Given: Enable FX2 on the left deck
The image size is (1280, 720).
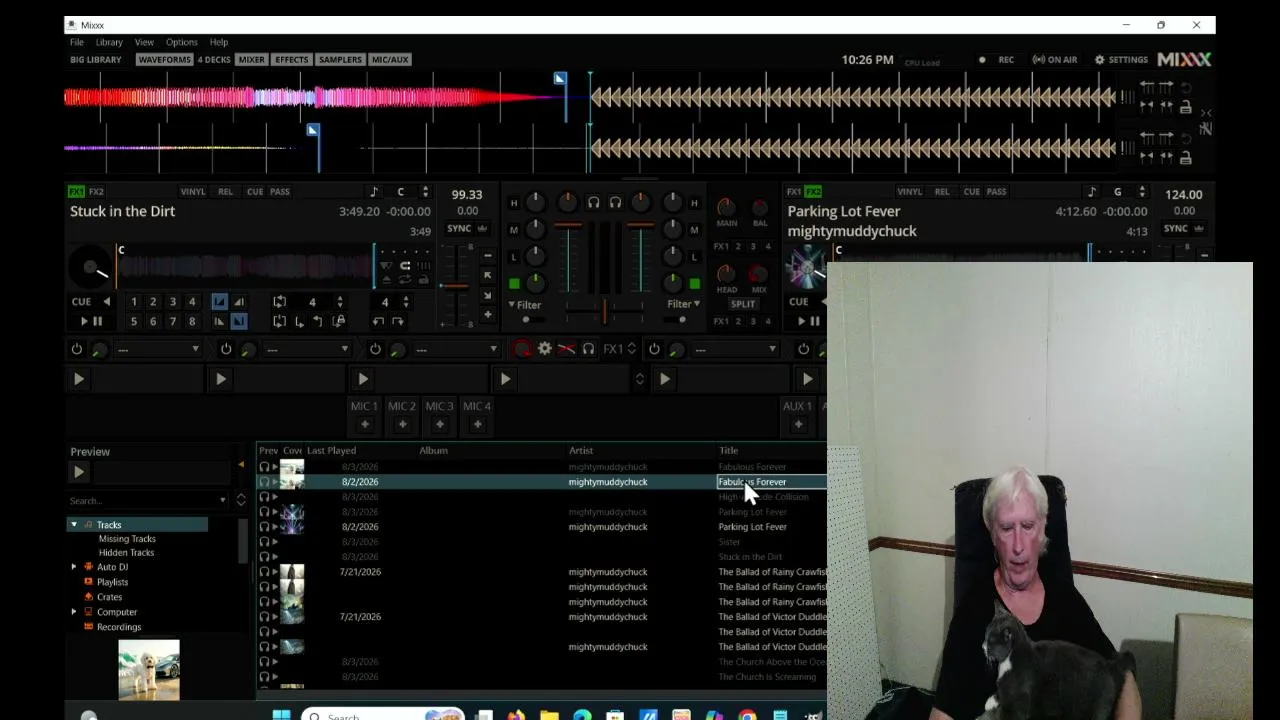Looking at the screenshot, I should tap(96, 192).
